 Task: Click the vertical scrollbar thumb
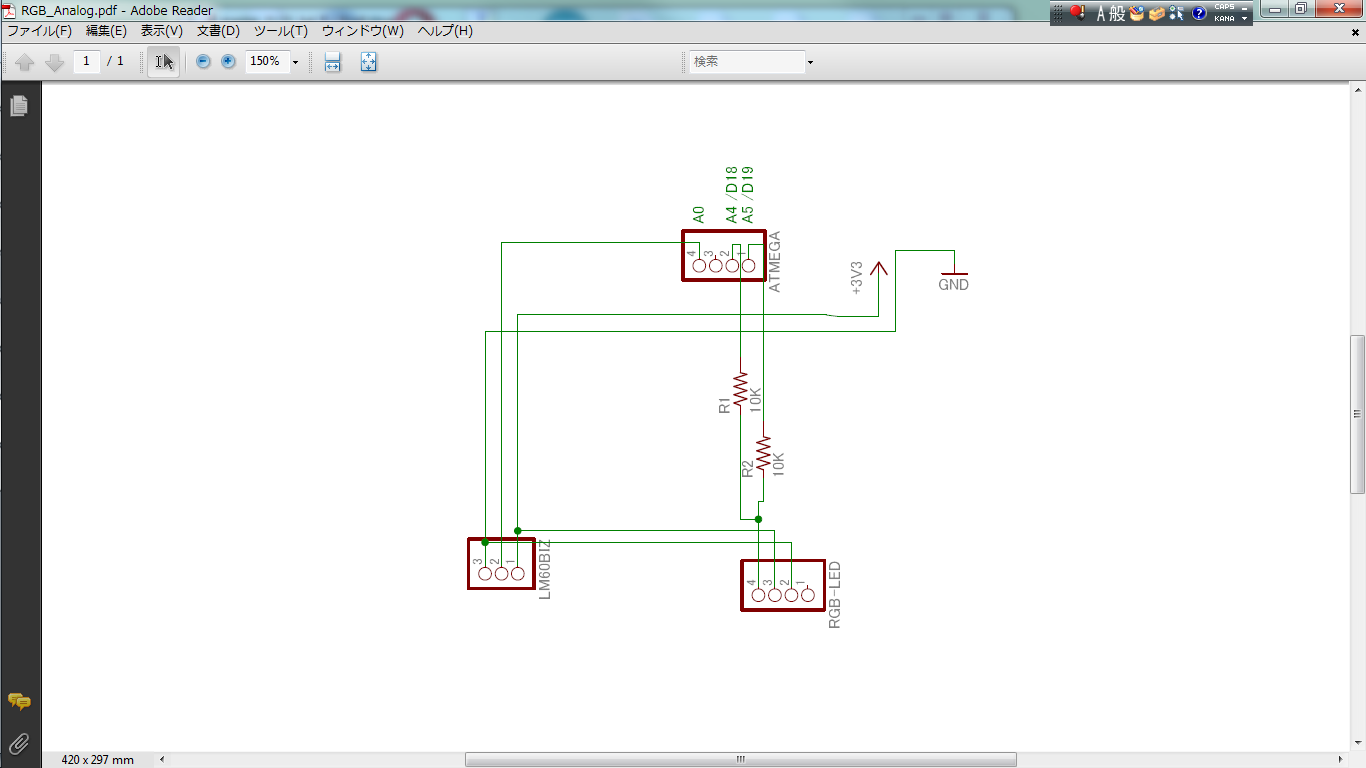[1357, 414]
